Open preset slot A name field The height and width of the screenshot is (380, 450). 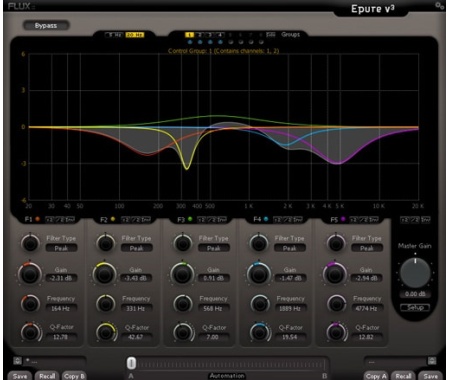(55, 361)
